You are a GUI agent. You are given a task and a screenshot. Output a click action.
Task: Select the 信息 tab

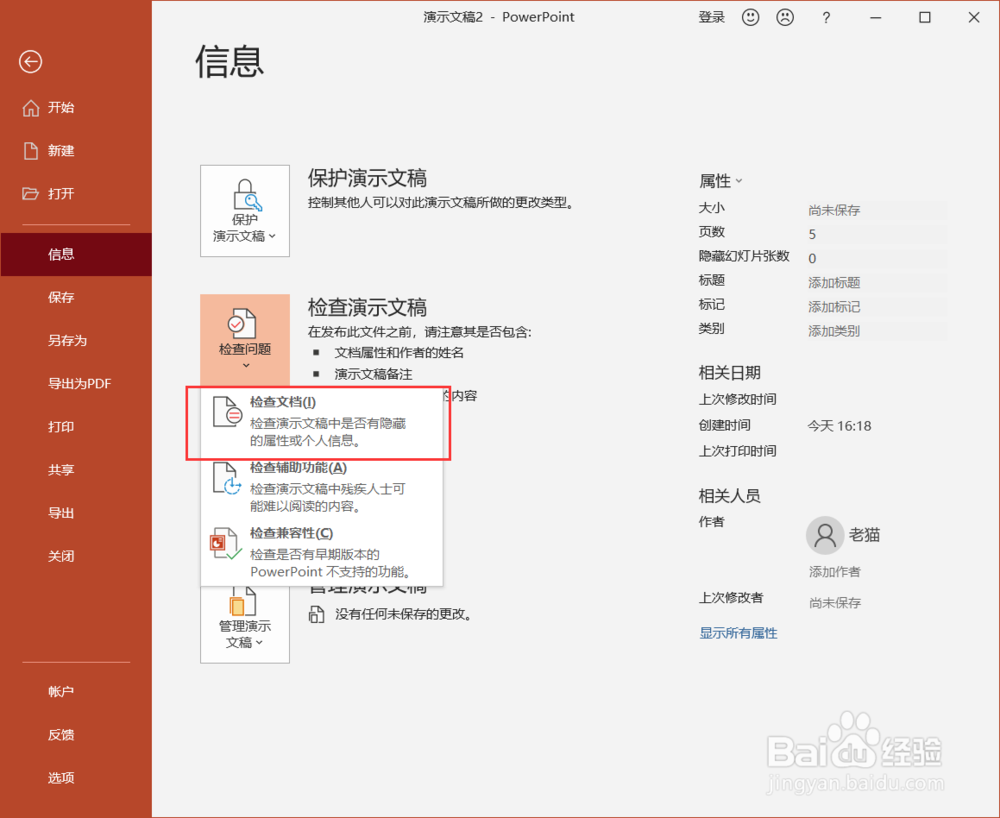[x=76, y=254]
